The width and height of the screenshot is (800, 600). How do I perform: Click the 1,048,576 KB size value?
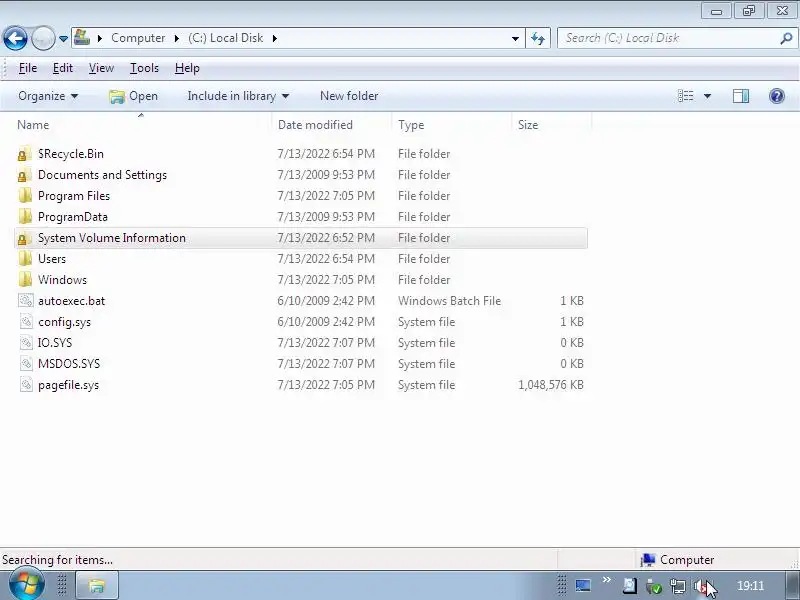(x=551, y=385)
